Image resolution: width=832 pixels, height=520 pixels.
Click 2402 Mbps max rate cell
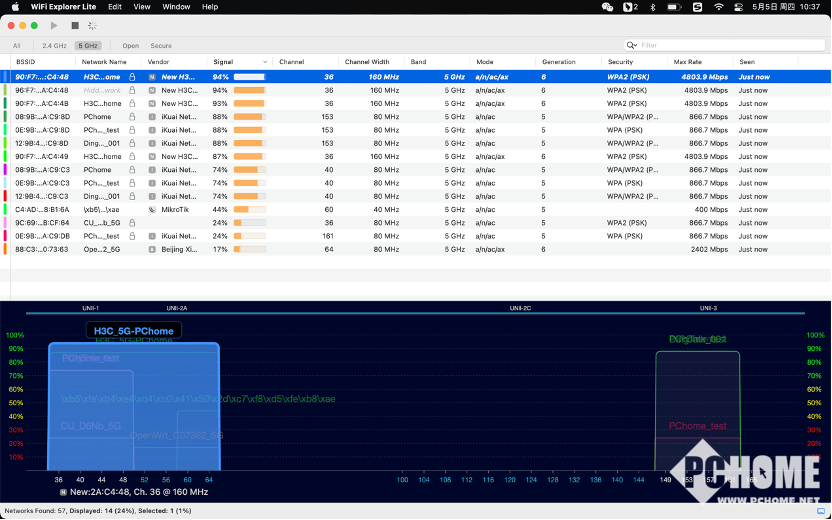click(x=709, y=249)
